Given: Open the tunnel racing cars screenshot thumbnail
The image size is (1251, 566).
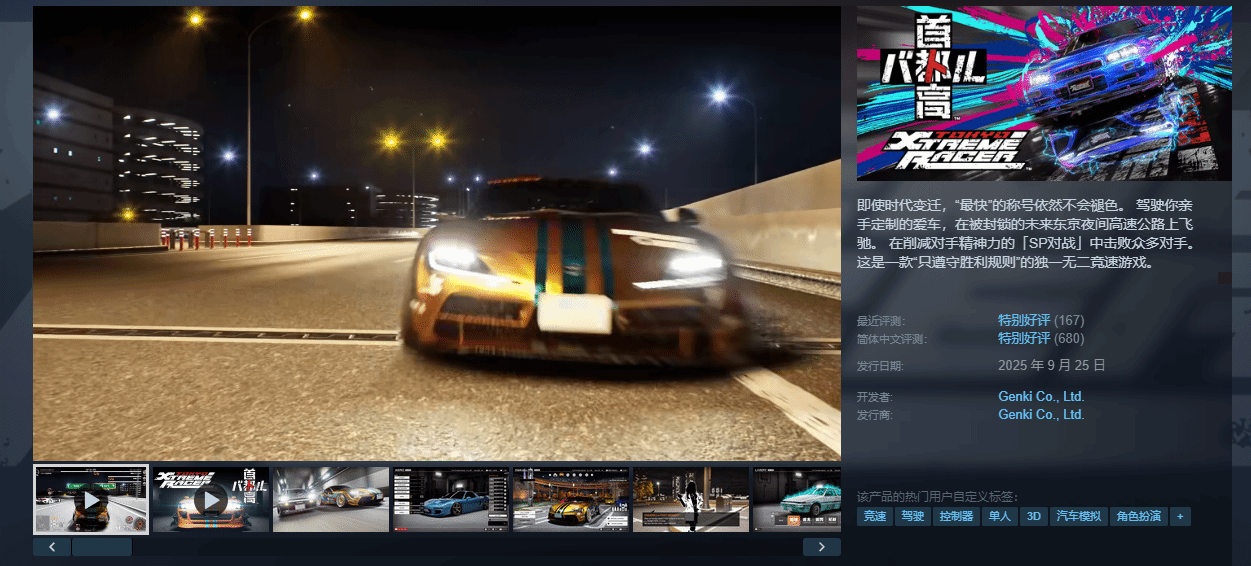Looking at the screenshot, I should (331, 499).
